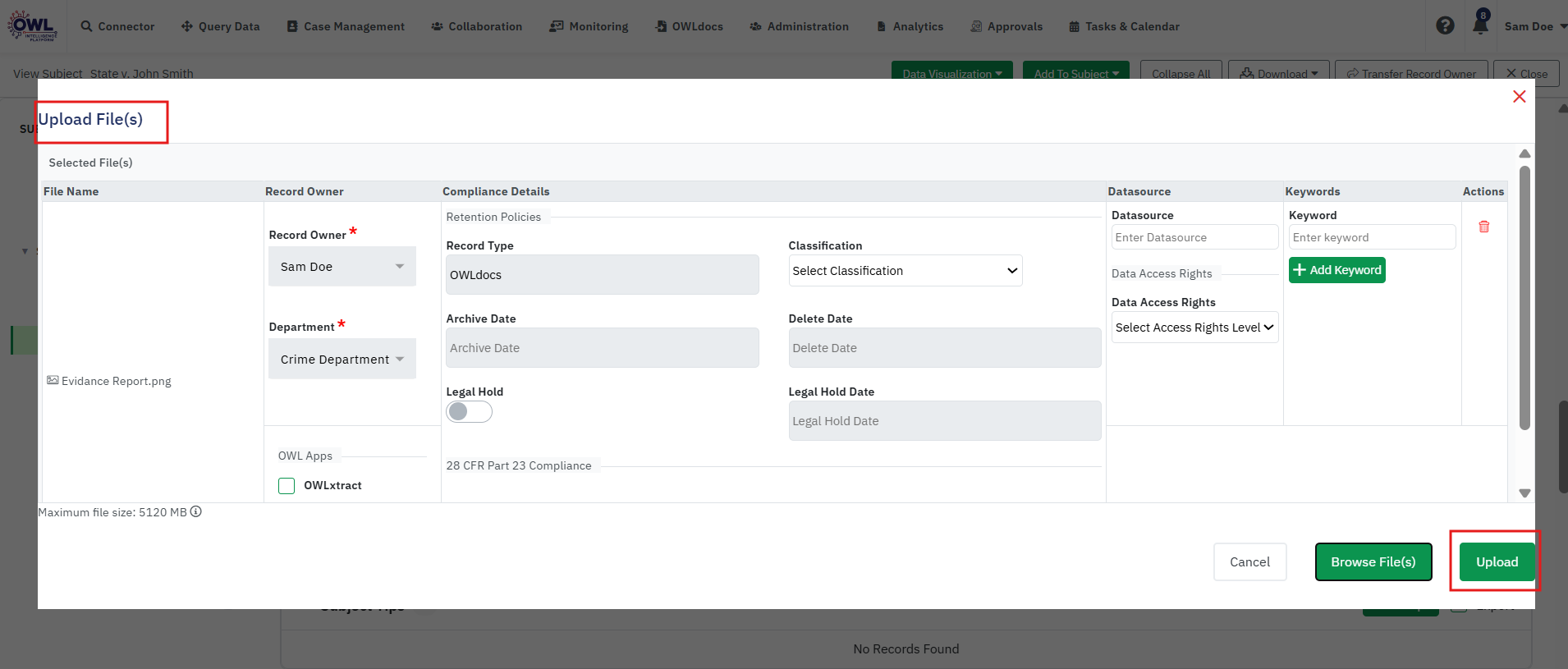Image resolution: width=1568 pixels, height=669 pixels.
Task: Delete the Evidance Report.png row with trash icon
Action: click(x=1483, y=227)
